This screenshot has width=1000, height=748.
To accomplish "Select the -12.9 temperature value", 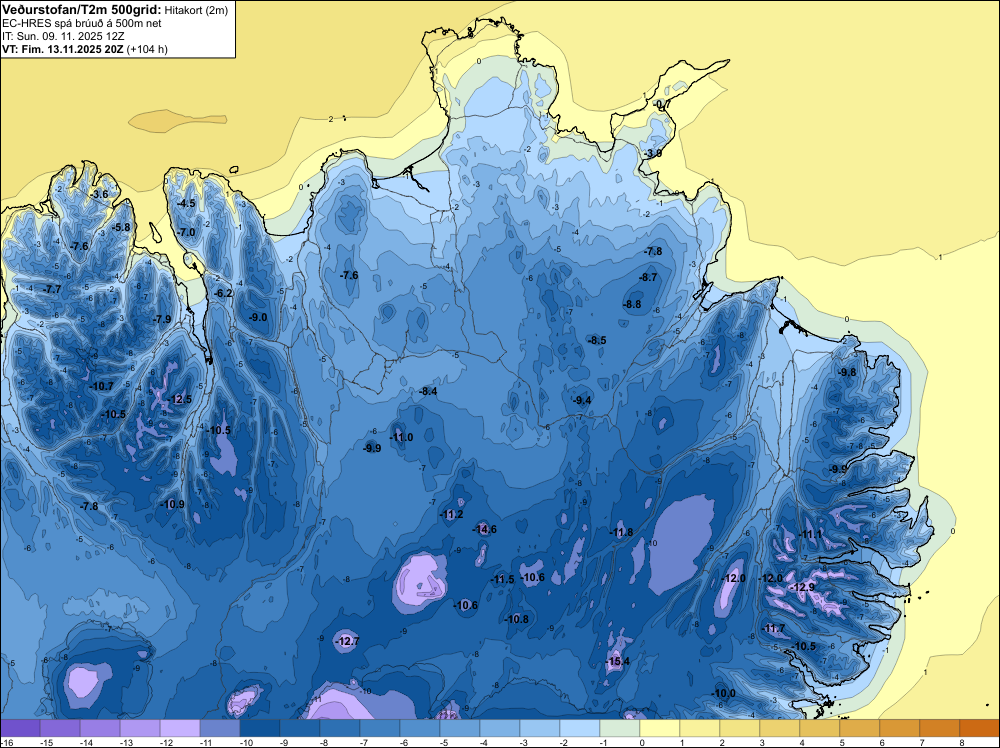I will coord(802,587).
